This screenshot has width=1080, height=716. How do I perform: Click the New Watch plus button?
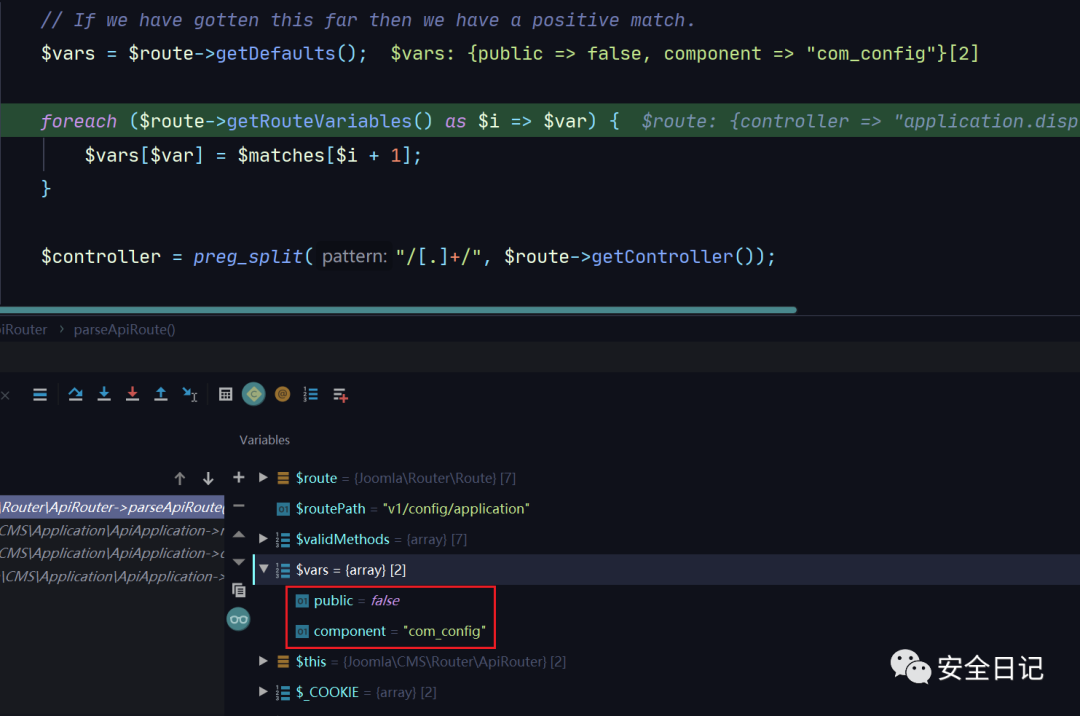(238, 478)
